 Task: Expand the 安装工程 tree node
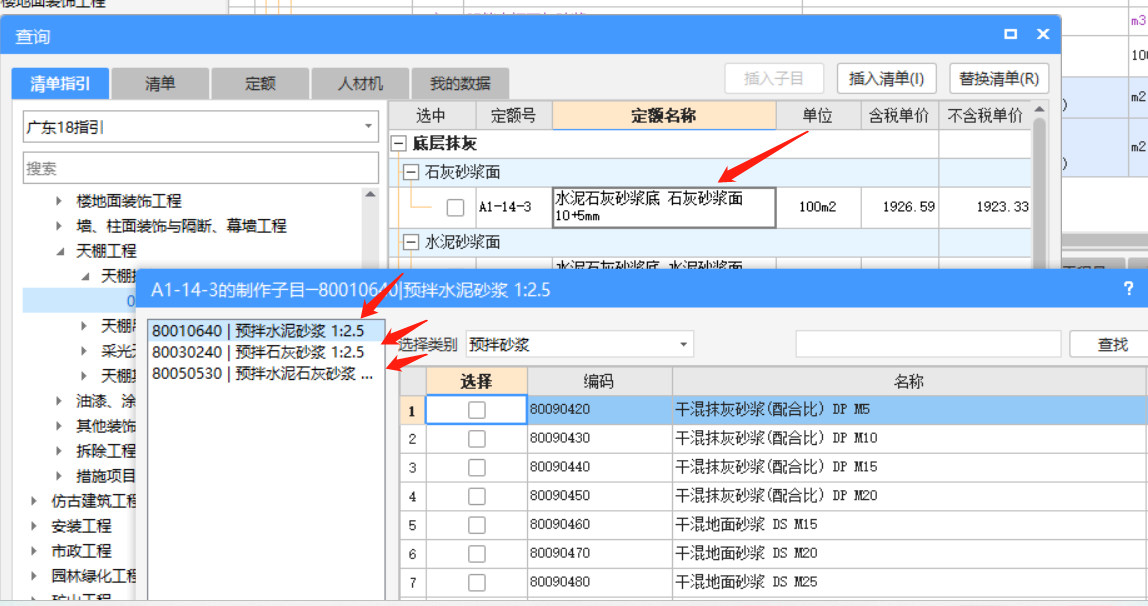pyautogui.click(x=34, y=526)
